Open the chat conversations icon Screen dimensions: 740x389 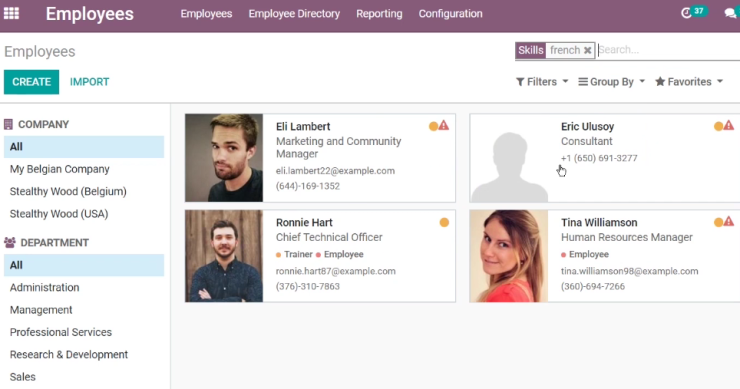click(x=731, y=13)
